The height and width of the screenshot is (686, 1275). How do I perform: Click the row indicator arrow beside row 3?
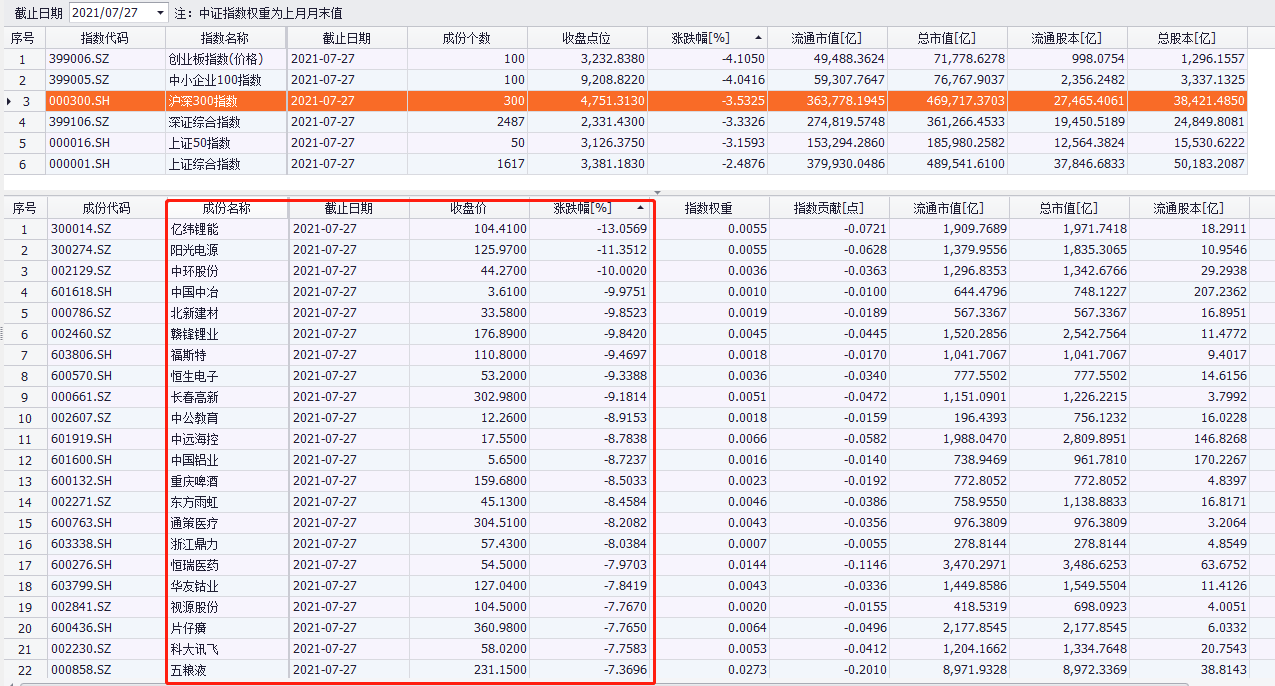pos(10,101)
